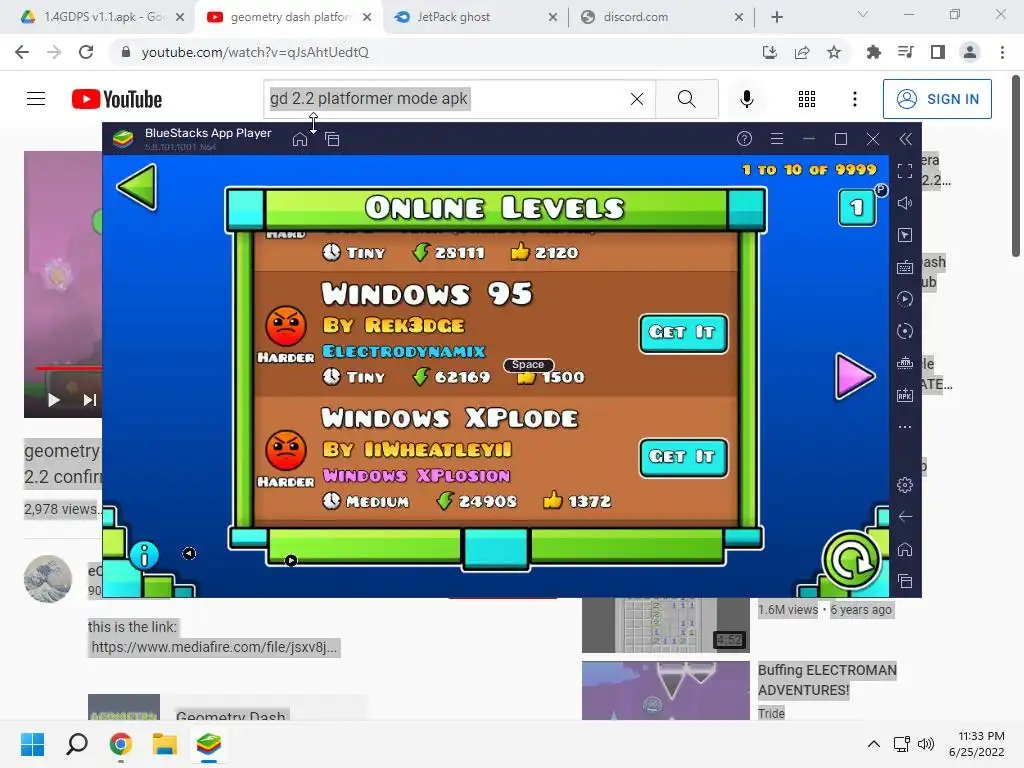Click the browser address bar URL
Image resolution: width=1024 pixels, height=768 pixels.
255,52
